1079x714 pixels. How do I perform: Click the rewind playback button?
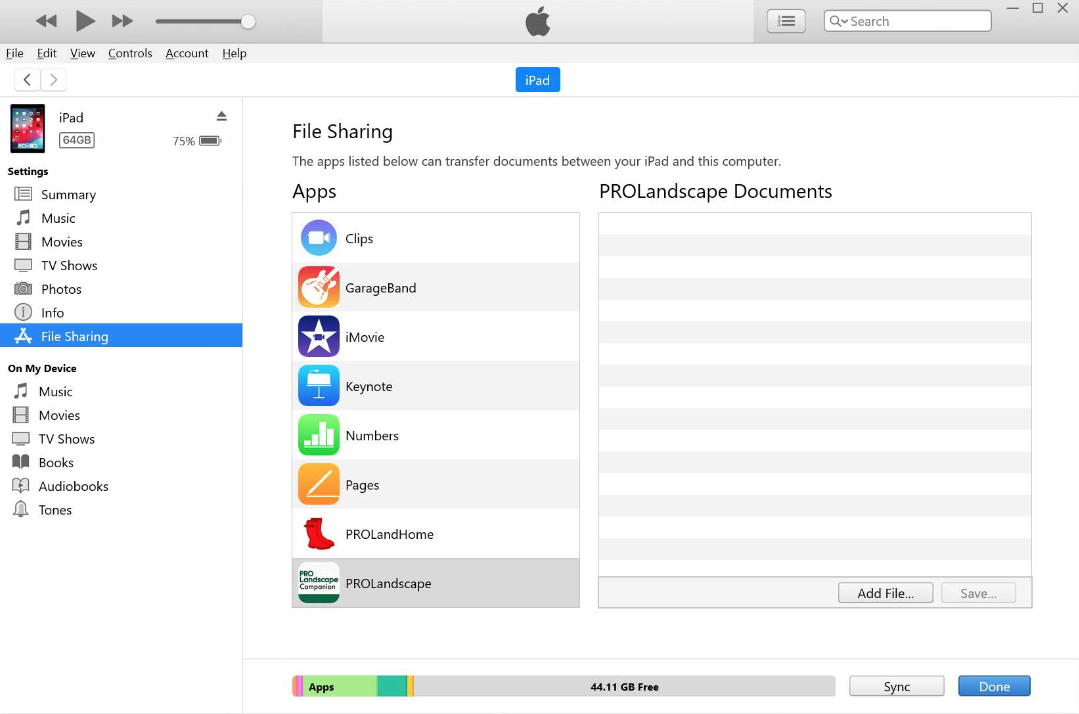point(46,21)
